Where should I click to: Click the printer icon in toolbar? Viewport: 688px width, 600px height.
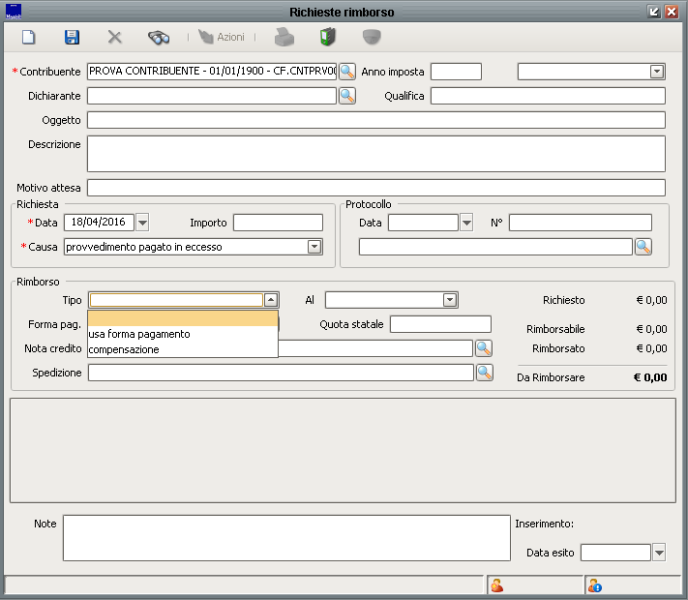tap(285, 37)
